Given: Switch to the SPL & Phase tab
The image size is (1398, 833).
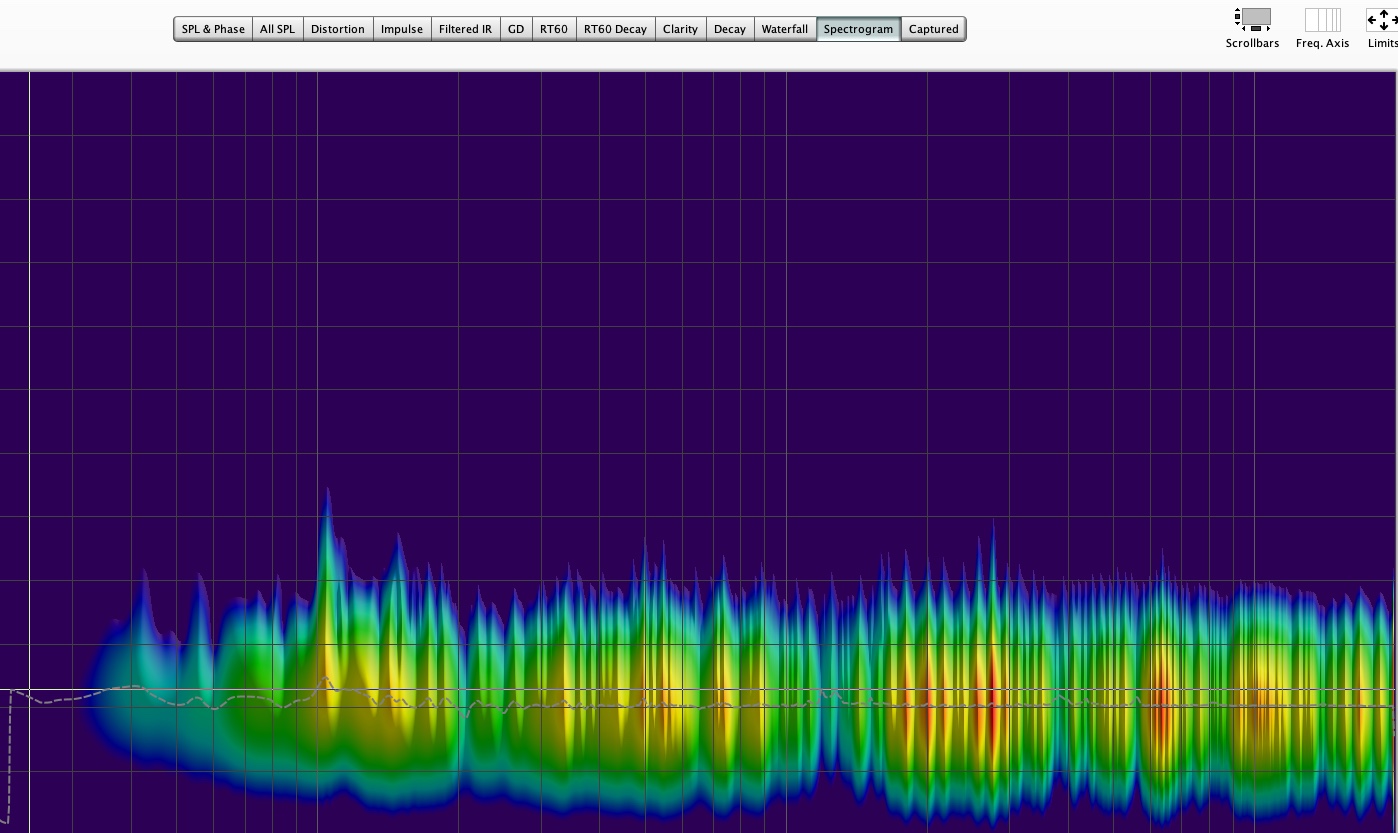Looking at the screenshot, I should pos(213,29).
